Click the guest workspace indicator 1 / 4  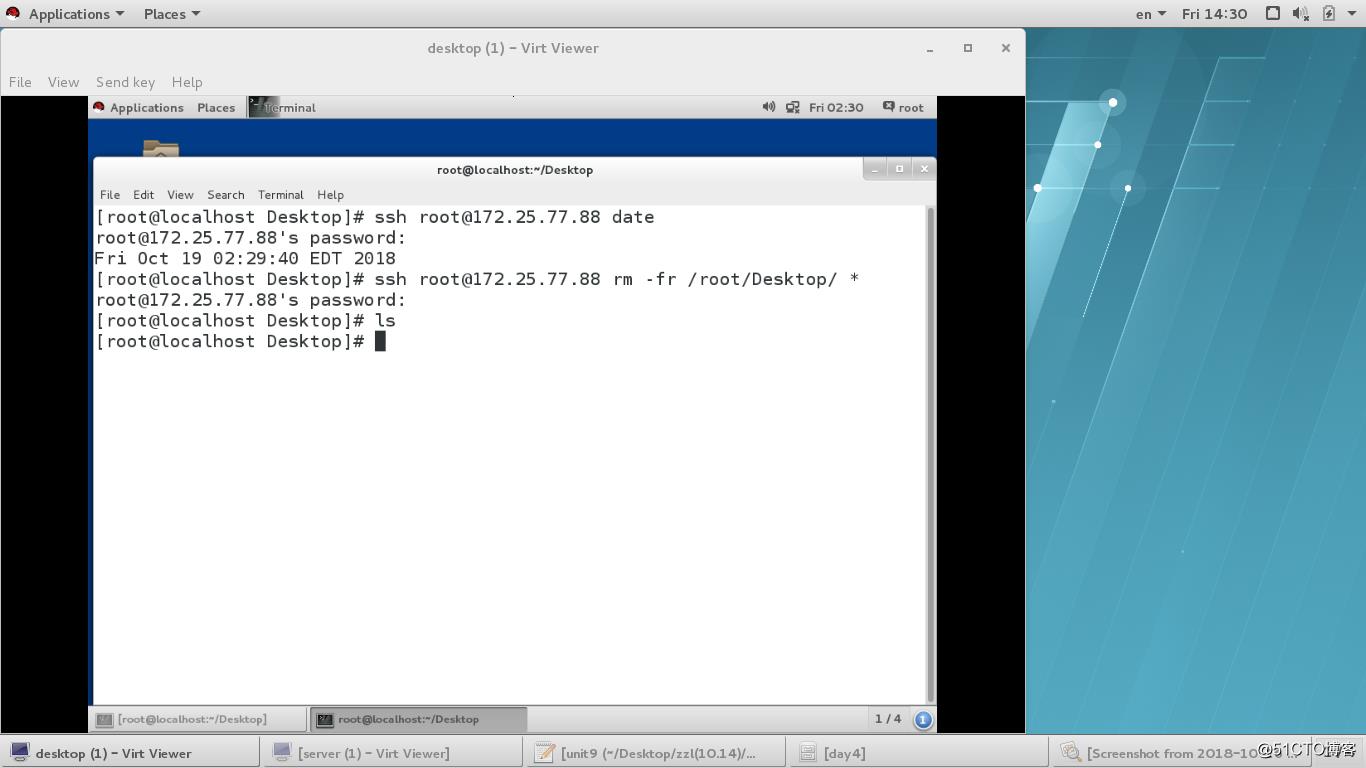[x=888, y=719]
